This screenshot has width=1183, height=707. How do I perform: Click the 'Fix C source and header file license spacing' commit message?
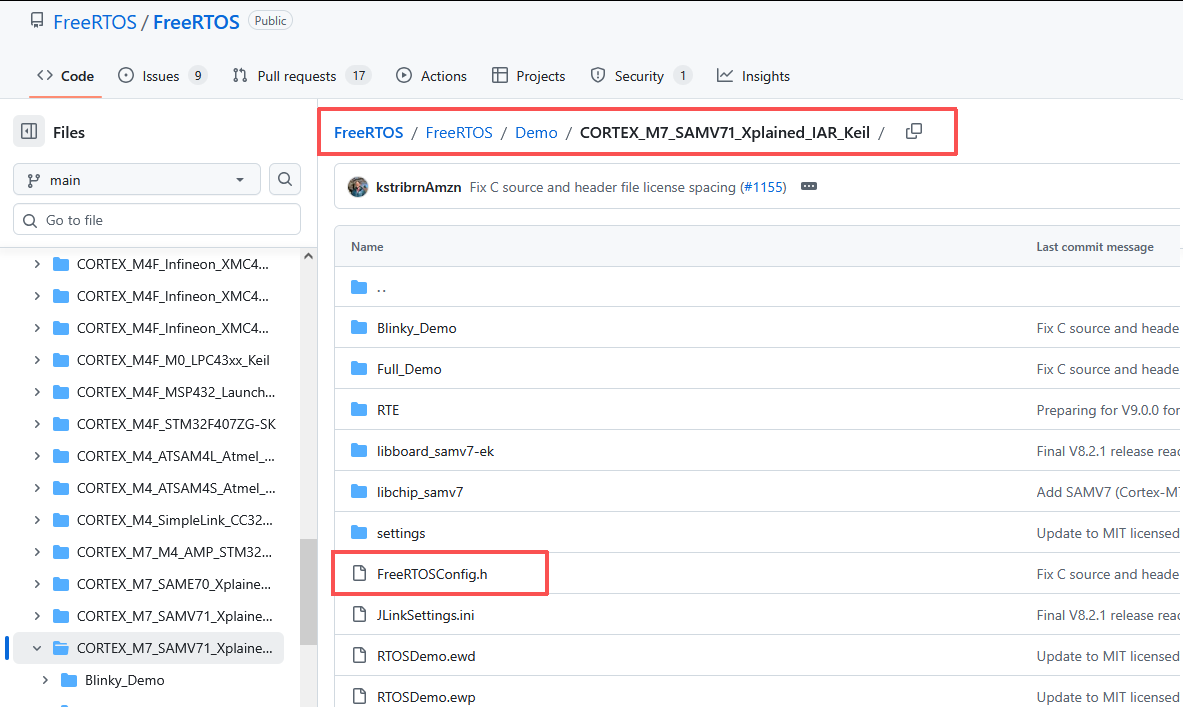[602, 186]
